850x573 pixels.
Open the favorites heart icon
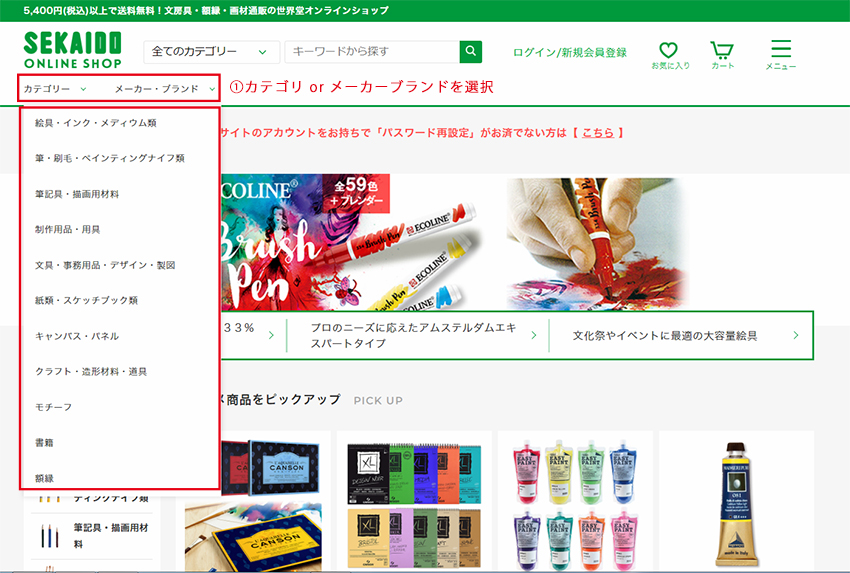[x=668, y=50]
